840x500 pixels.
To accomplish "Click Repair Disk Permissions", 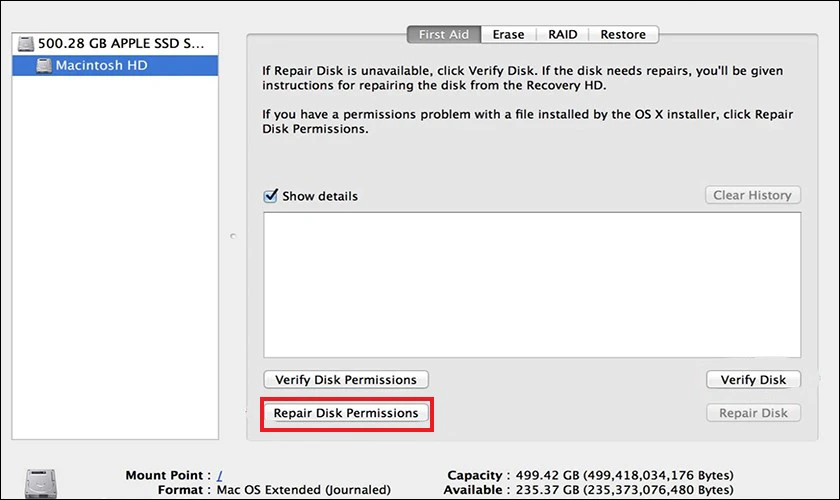I will (x=346, y=413).
